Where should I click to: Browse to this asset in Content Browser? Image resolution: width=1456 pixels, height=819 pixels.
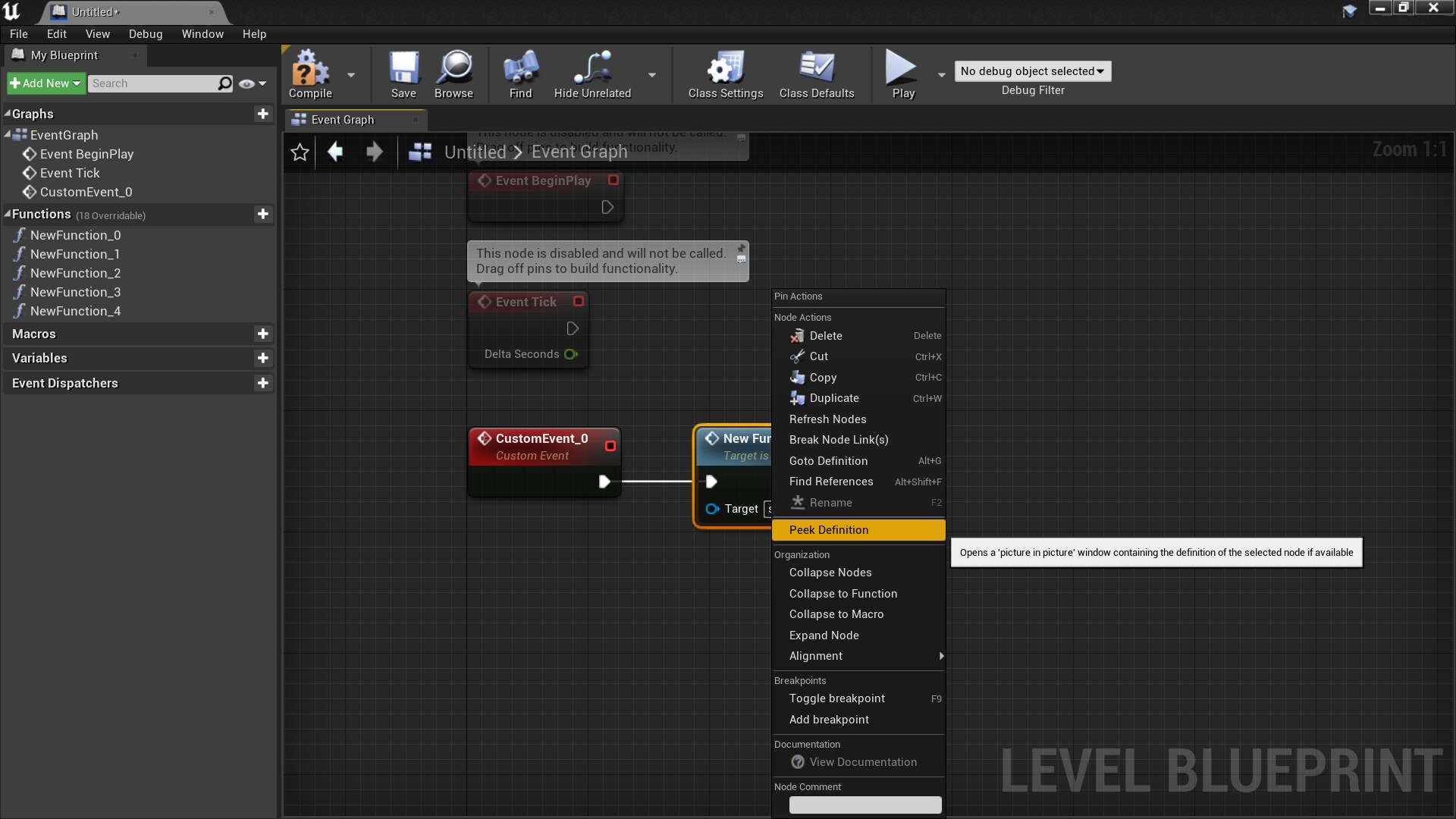pyautogui.click(x=453, y=72)
